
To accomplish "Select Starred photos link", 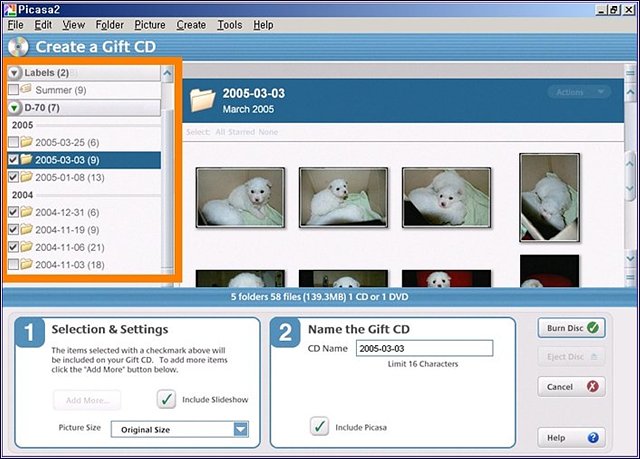I will 237,131.
